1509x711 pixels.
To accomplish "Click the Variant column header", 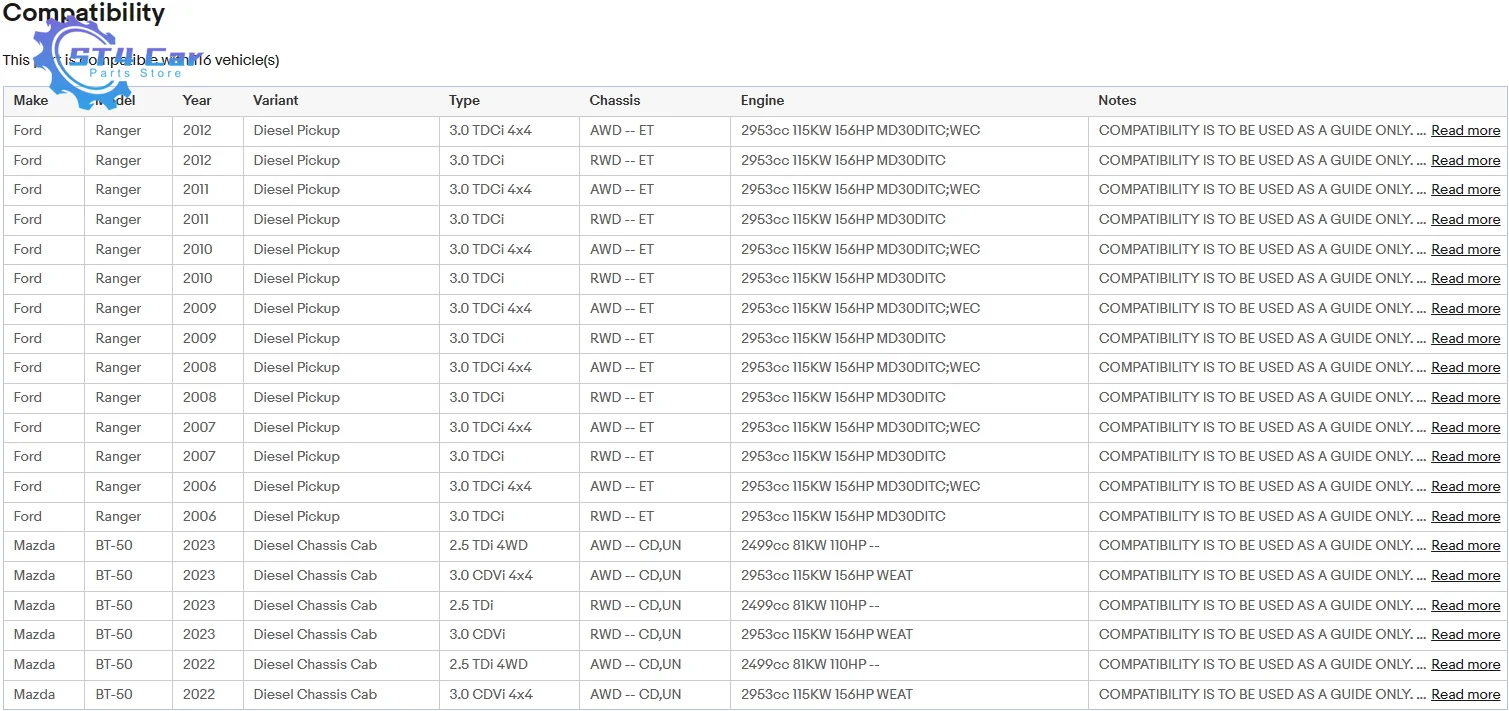I will coord(275,100).
